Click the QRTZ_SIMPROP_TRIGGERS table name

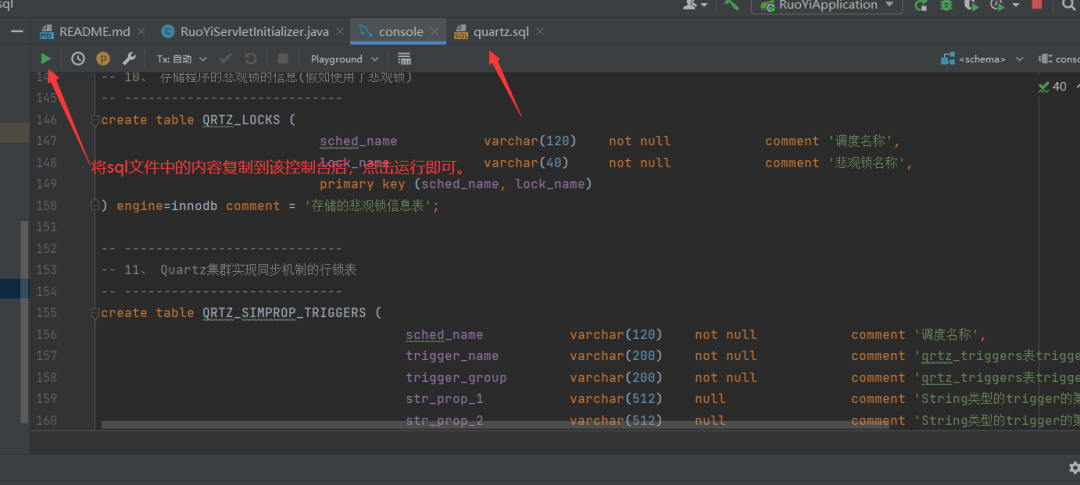click(x=284, y=313)
